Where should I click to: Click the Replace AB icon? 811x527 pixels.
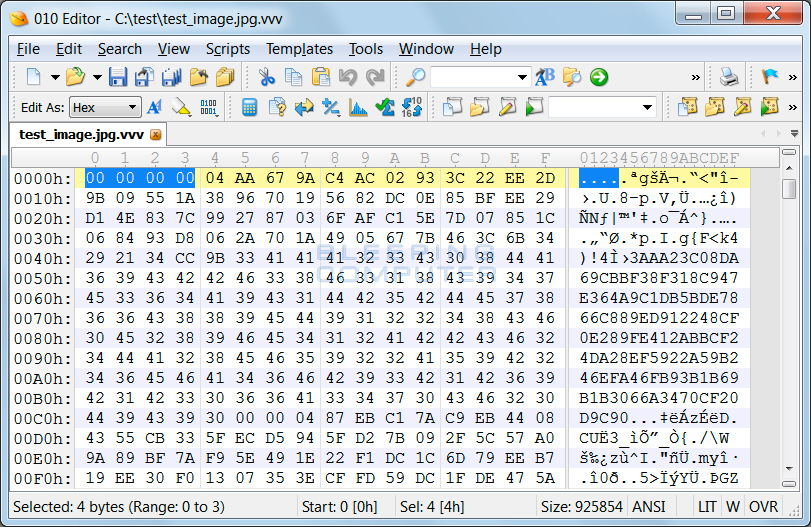[545, 77]
